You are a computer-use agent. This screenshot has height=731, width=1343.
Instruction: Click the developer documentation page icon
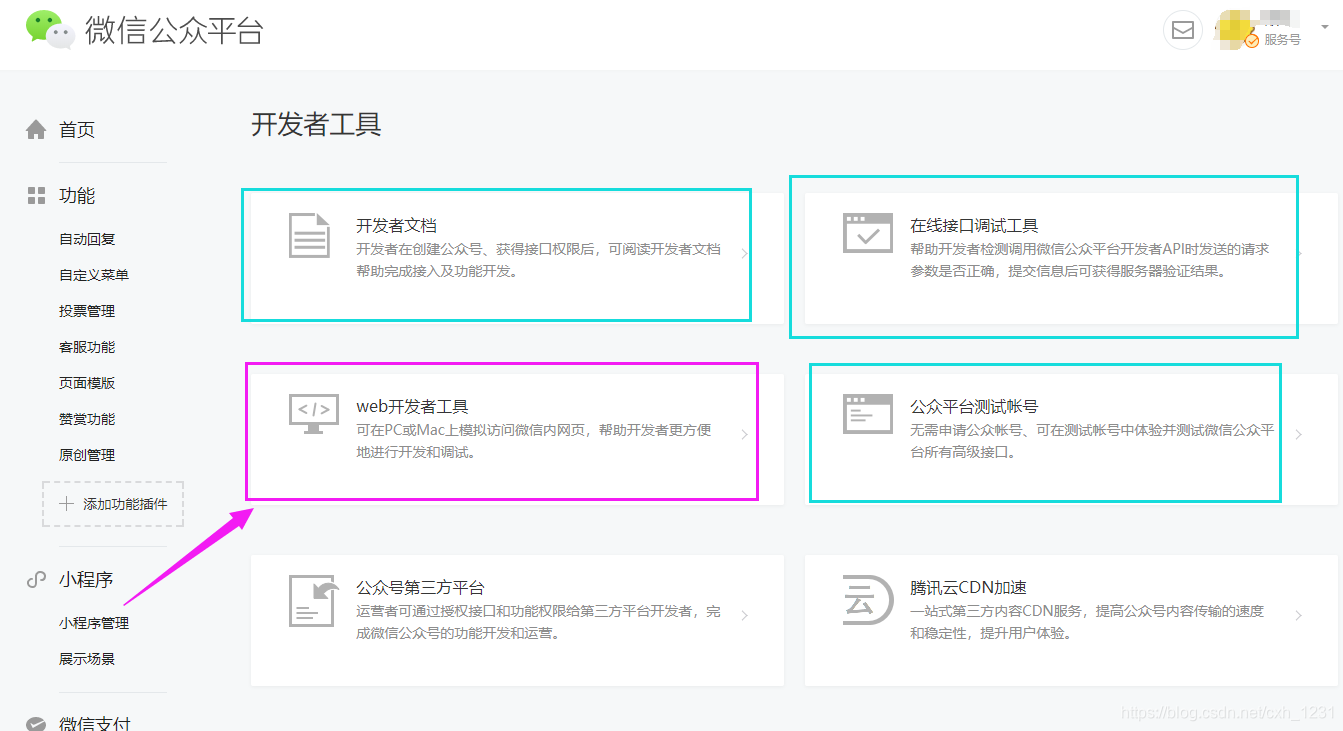tap(309, 236)
